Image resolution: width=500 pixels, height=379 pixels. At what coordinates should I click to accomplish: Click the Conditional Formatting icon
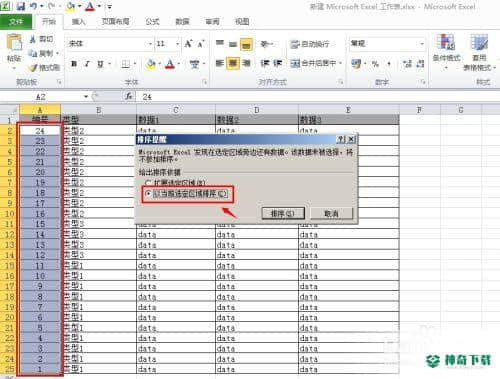pos(446,48)
